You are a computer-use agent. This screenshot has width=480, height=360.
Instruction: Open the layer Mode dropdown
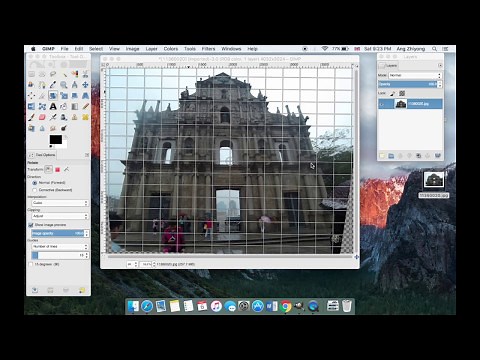coord(415,75)
